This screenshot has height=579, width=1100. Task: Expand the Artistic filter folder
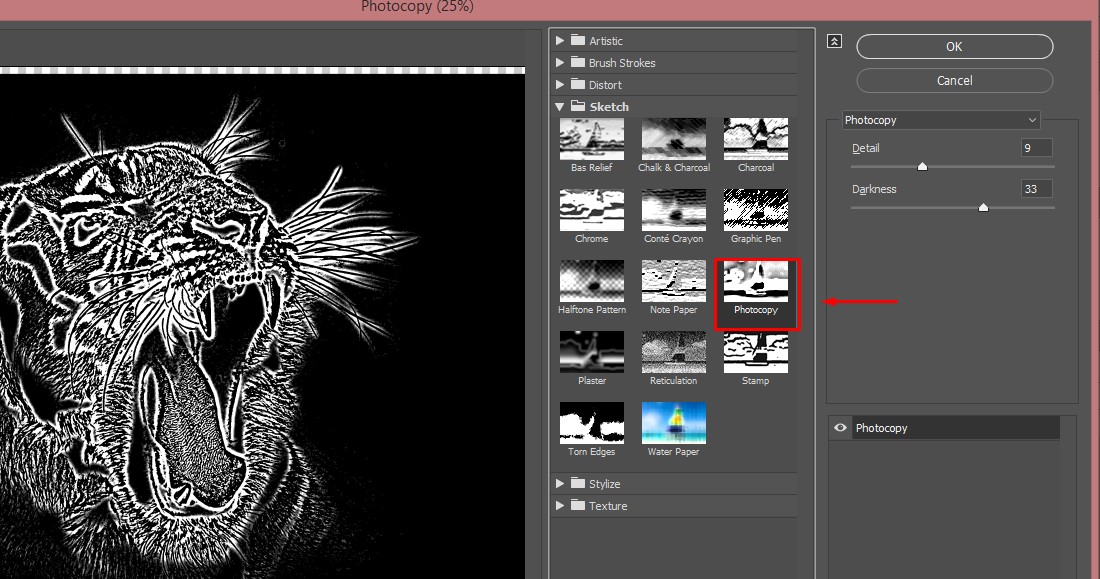(560, 41)
